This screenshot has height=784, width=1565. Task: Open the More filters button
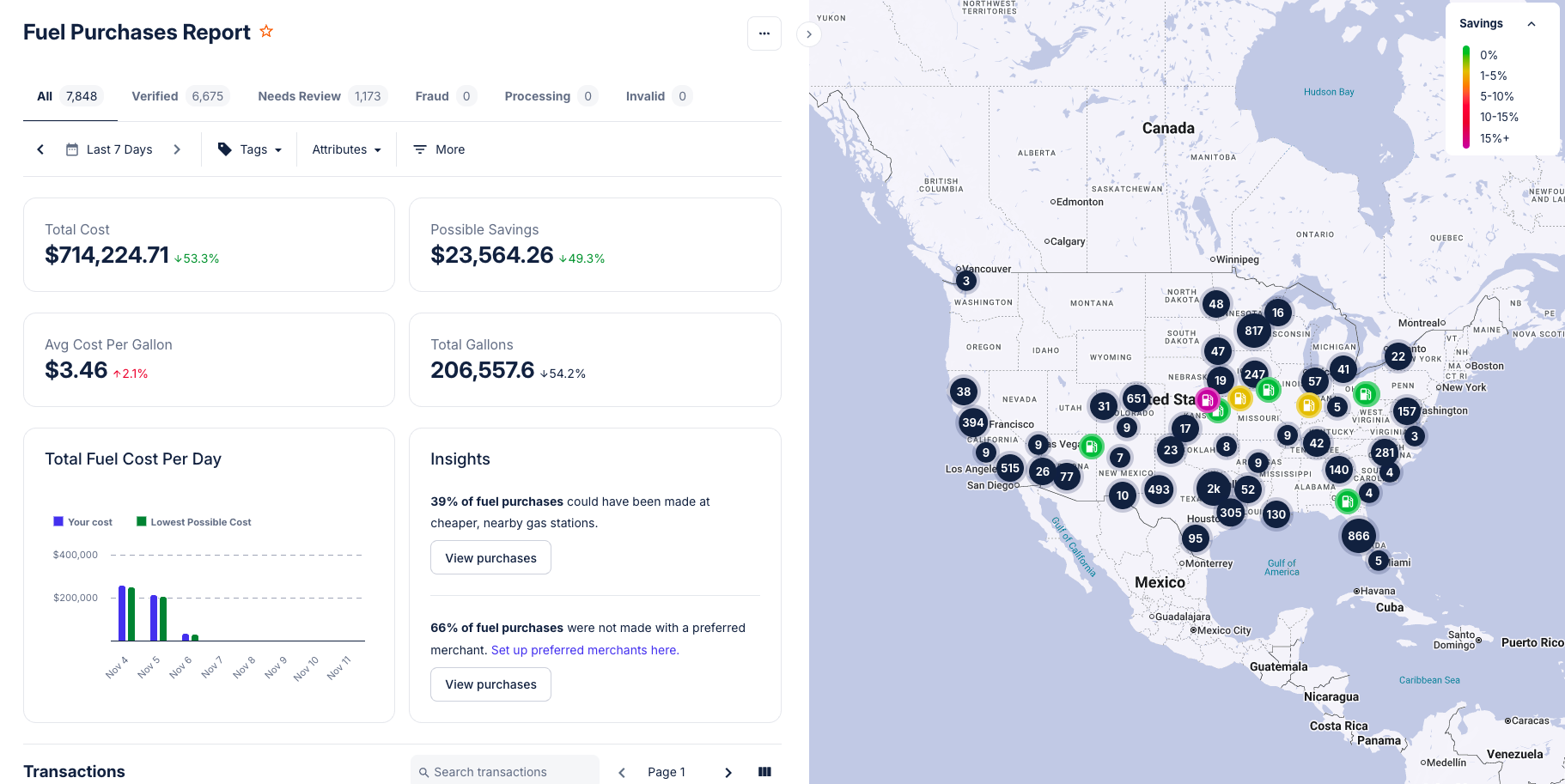pos(439,149)
